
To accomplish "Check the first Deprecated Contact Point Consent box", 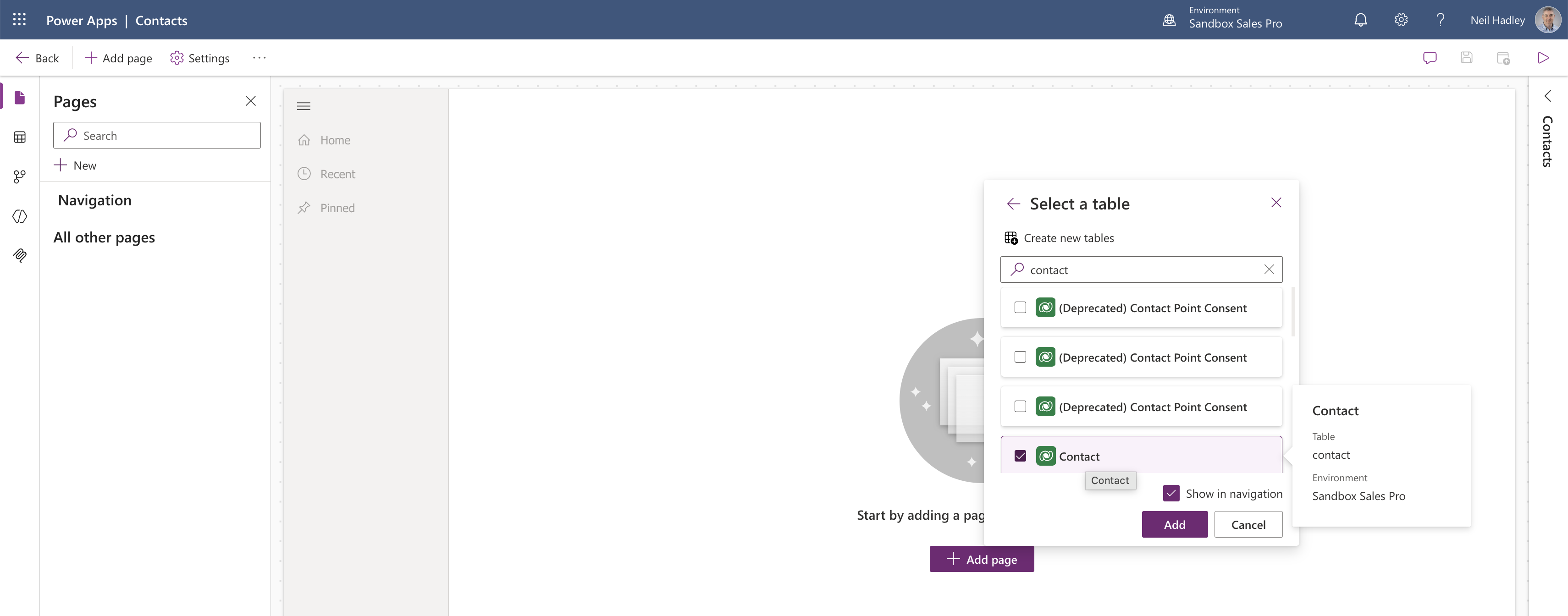I will pos(1020,308).
